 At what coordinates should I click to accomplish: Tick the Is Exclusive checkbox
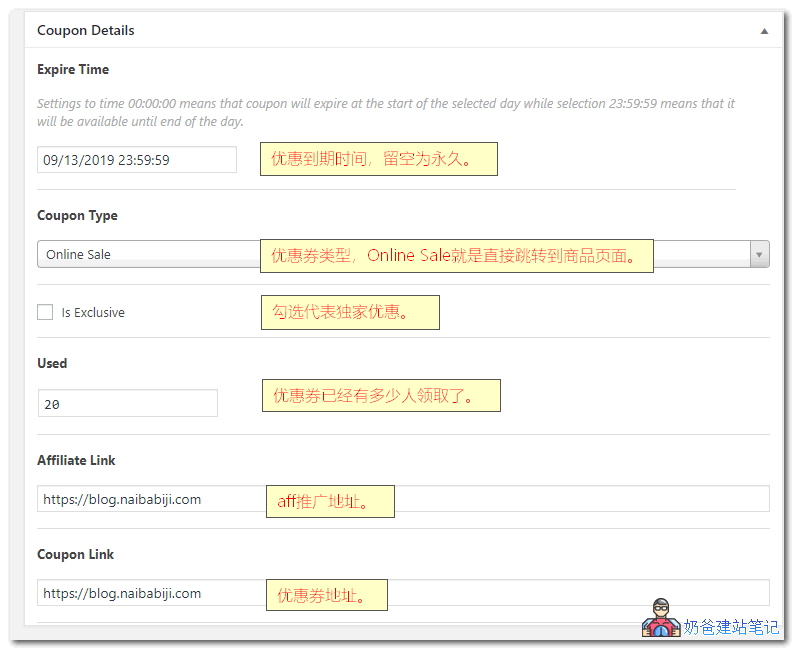point(45,312)
